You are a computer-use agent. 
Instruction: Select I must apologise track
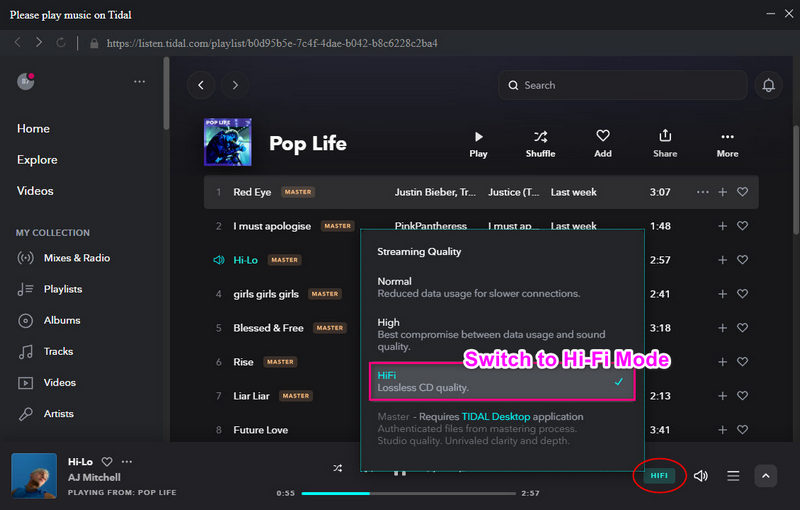272,226
